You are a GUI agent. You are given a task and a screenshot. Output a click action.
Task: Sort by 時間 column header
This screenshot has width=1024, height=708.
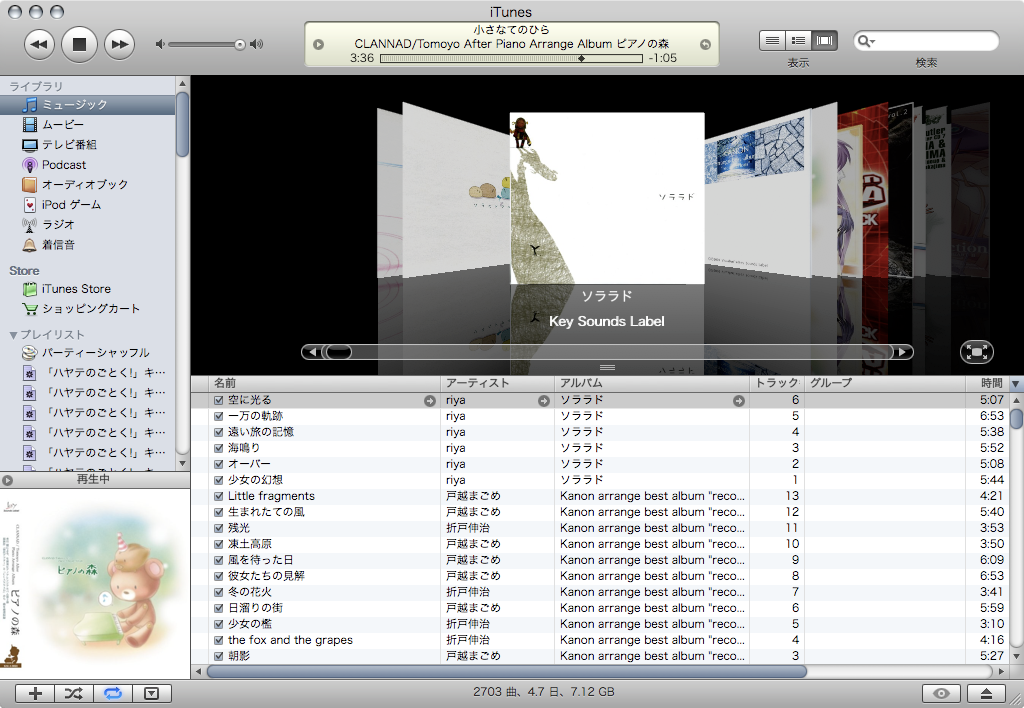(x=987, y=383)
